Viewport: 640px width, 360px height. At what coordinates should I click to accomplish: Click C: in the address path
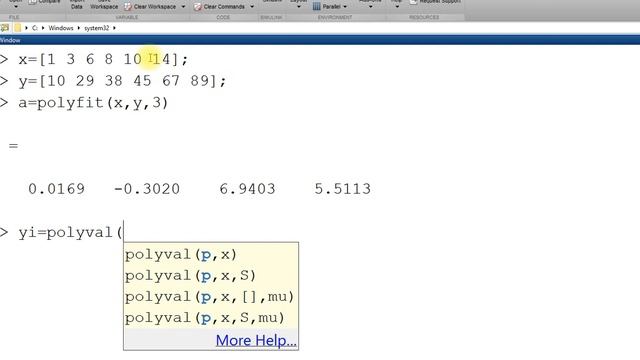tap(35, 28)
